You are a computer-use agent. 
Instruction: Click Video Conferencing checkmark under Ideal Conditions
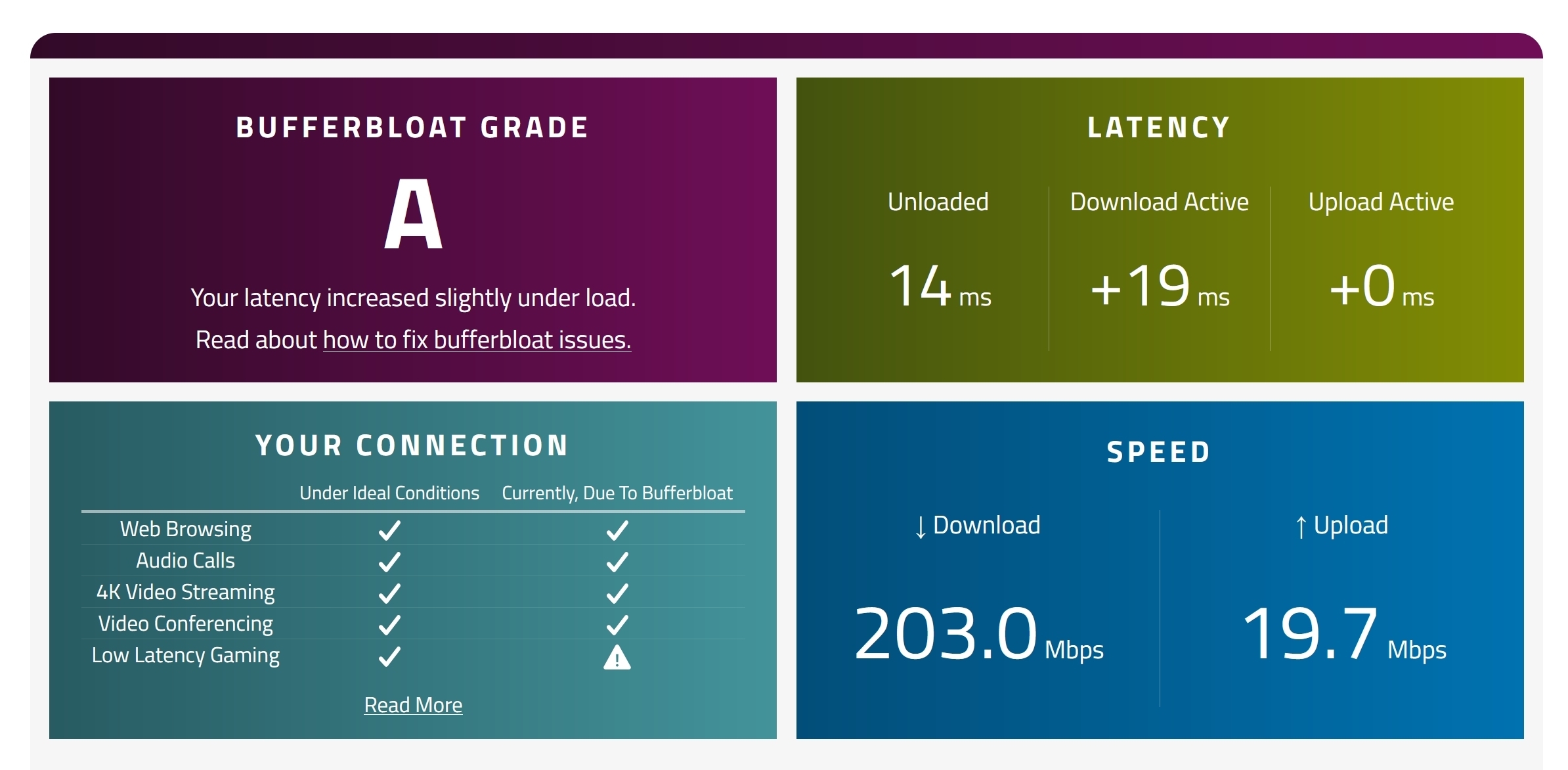click(x=389, y=625)
